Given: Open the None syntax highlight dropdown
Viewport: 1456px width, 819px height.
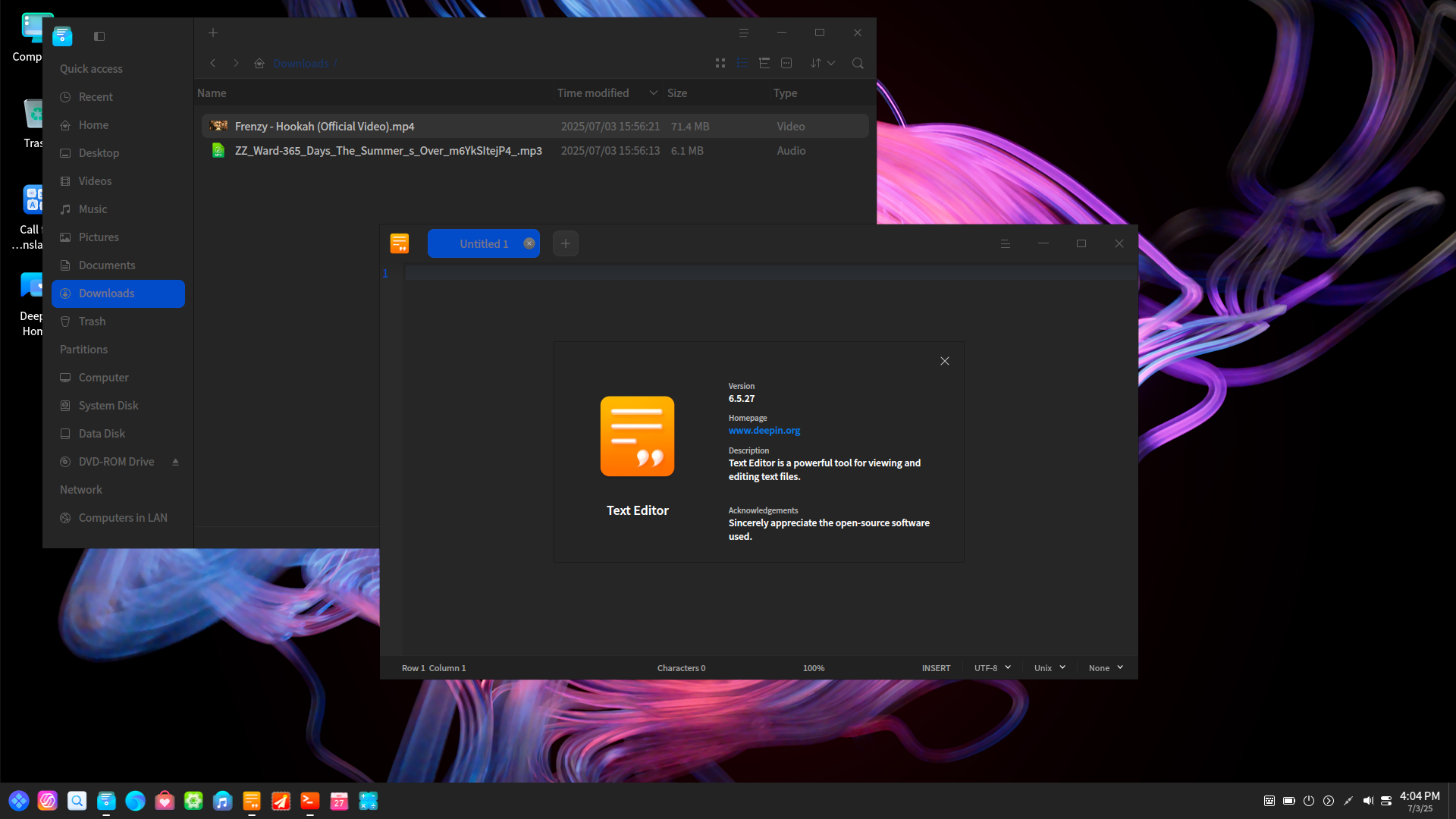Looking at the screenshot, I should [x=1106, y=668].
